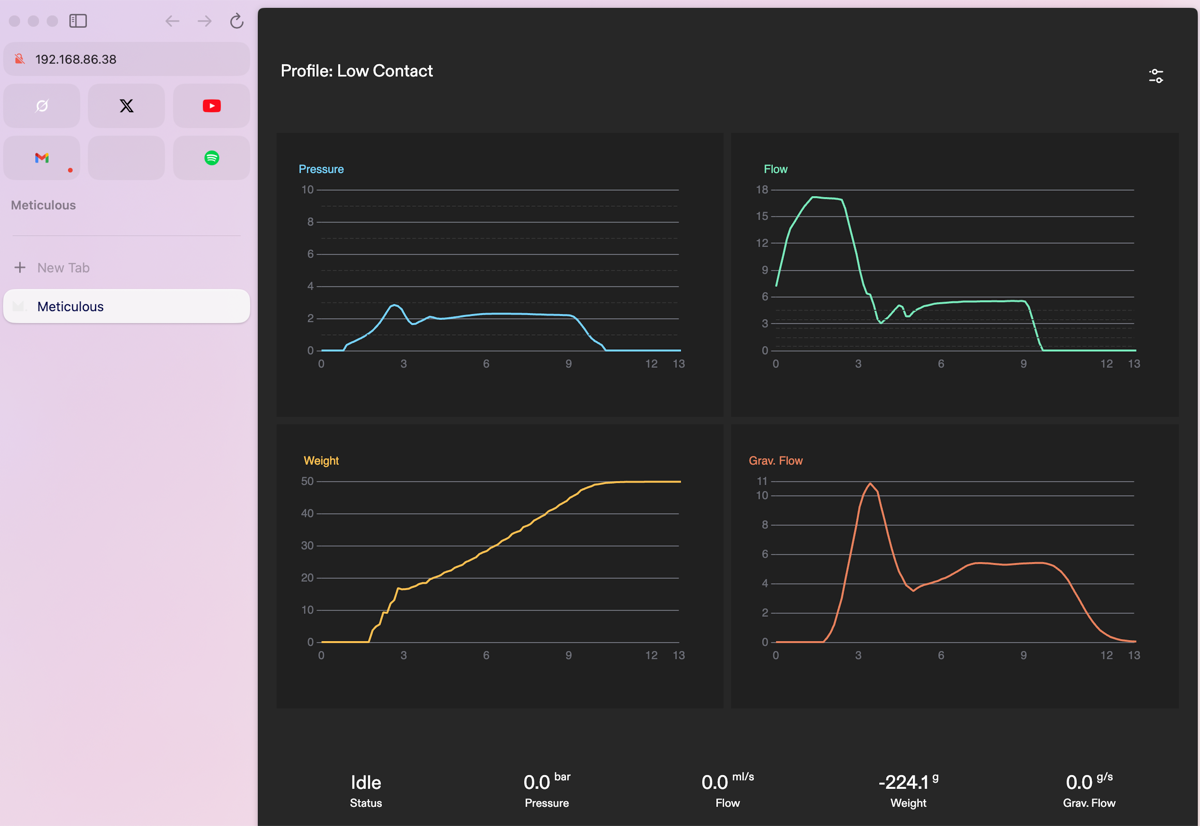Image resolution: width=1200 pixels, height=826 pixels.
Task: Click the Pressure chart title
Action: coord(321,169)
